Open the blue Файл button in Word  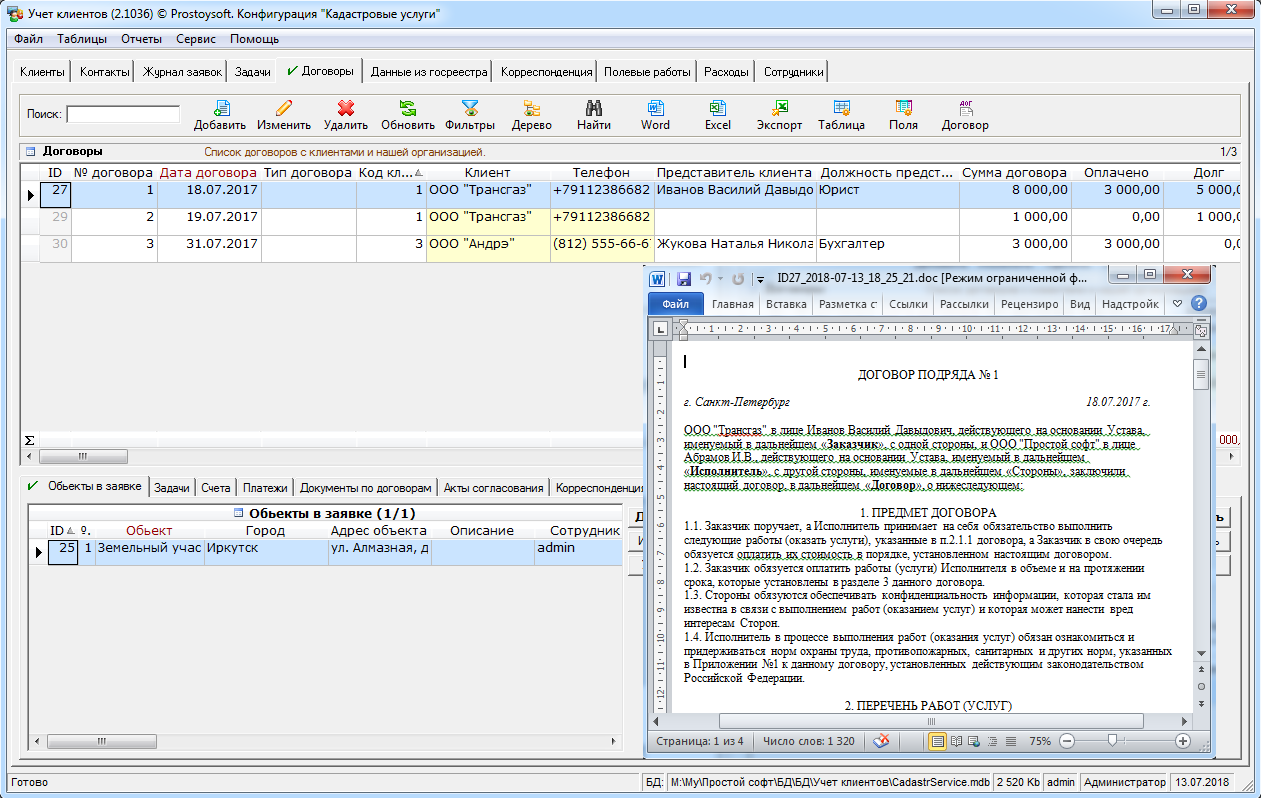pyautogui.click(x=675, y=304)
